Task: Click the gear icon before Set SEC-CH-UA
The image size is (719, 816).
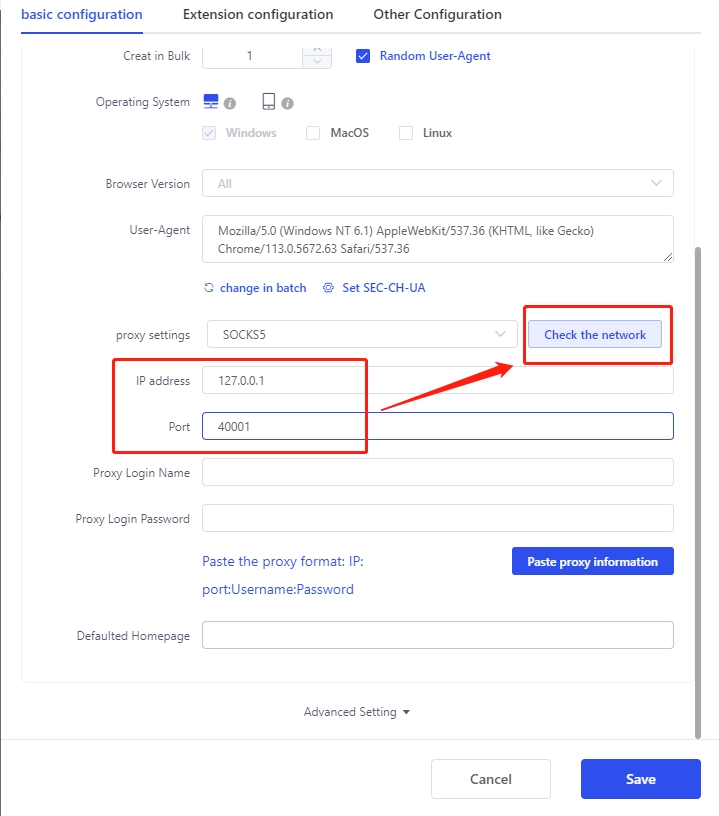Action: [x=328, y=288]
